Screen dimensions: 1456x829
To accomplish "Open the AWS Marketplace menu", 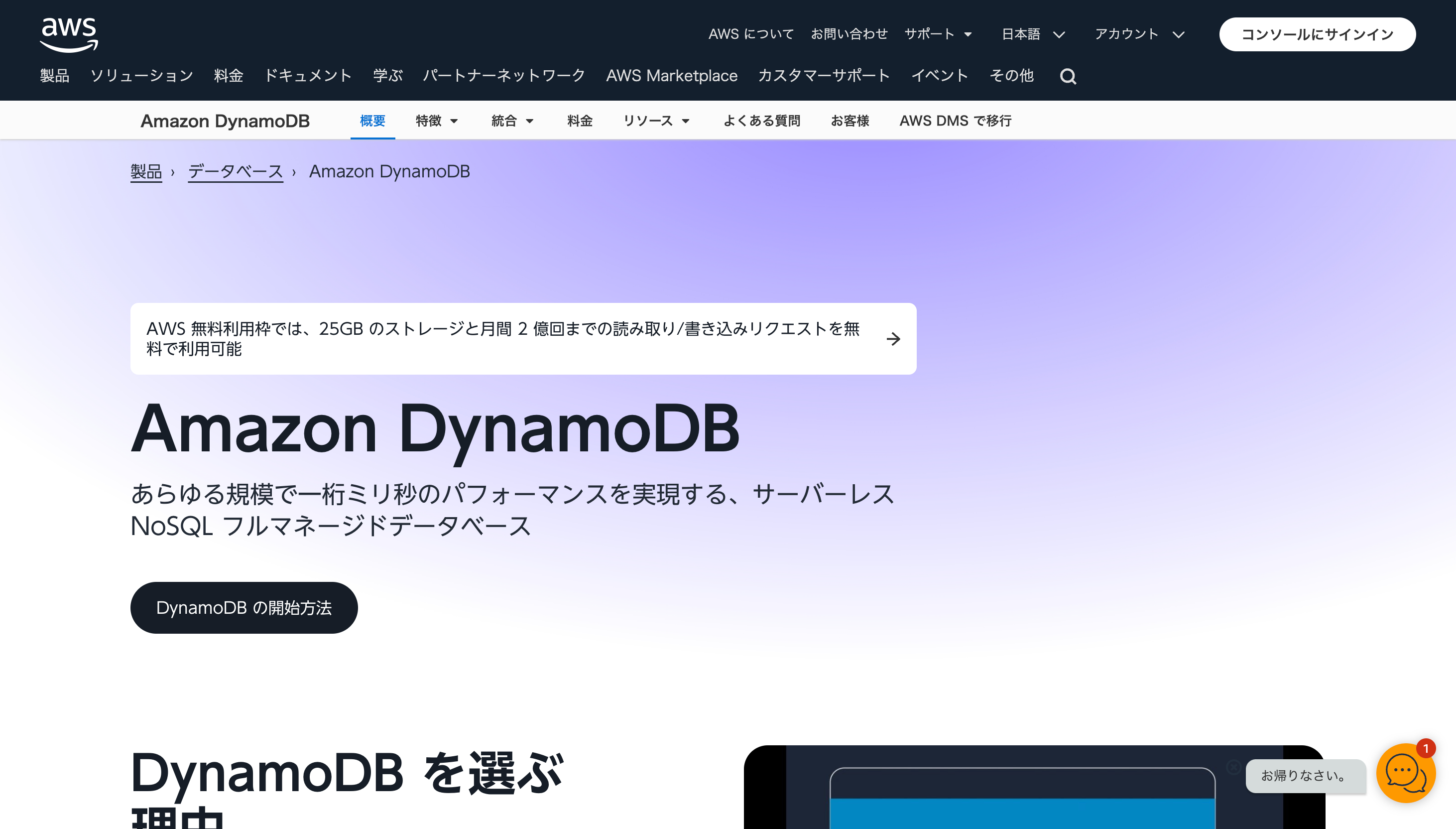I will click(671, 76).
